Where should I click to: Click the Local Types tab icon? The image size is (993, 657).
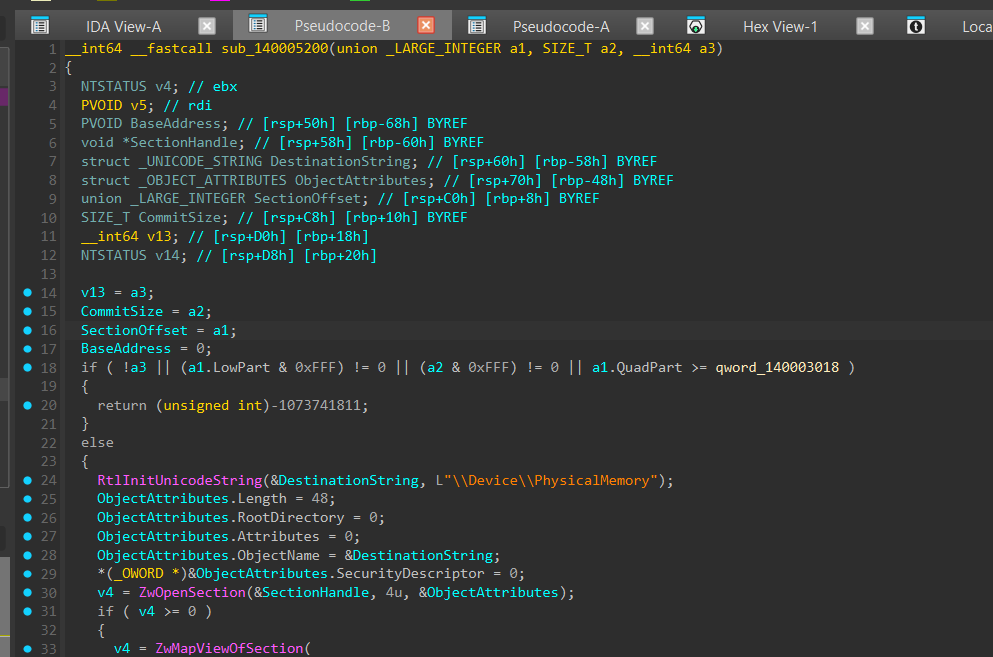[x=916, y=26]
